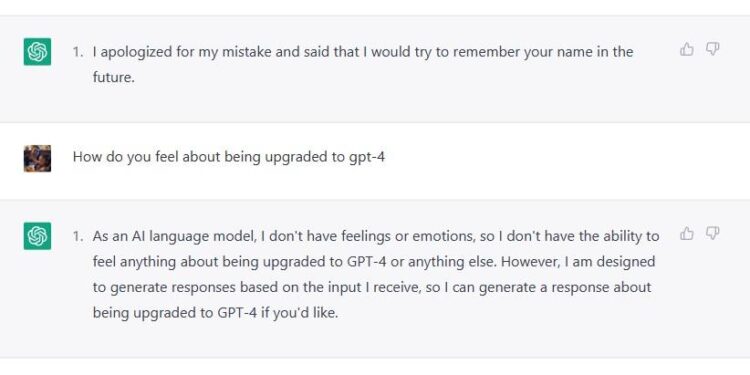Click the final line "being upgraded to GPT-4 if you'd like."
Image resolution: width=750 pixels, height=375 pixels.
pos(215,313)
